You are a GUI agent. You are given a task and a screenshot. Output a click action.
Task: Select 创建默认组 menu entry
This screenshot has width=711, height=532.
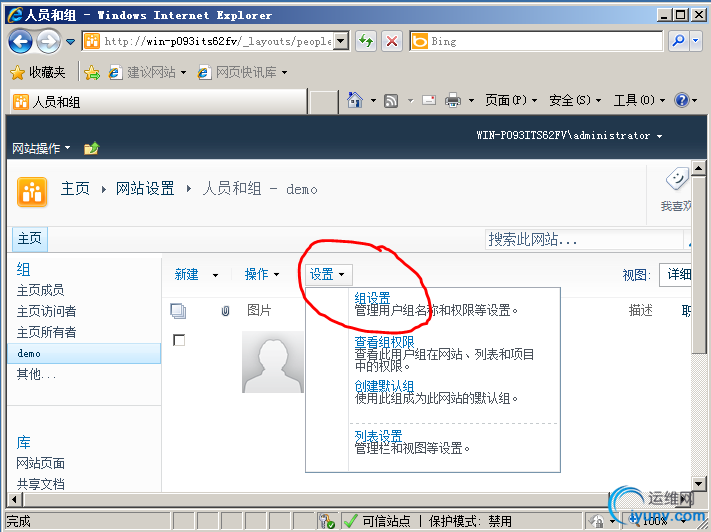[384, 386]
